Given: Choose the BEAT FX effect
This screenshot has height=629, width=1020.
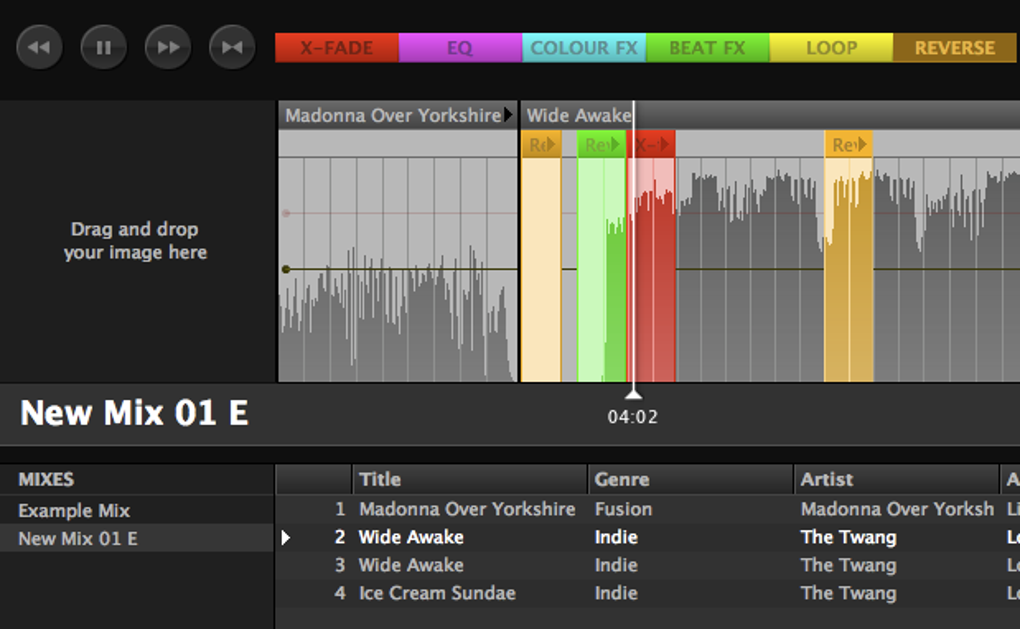Looking at the screenshot, I should pos(707,48).
